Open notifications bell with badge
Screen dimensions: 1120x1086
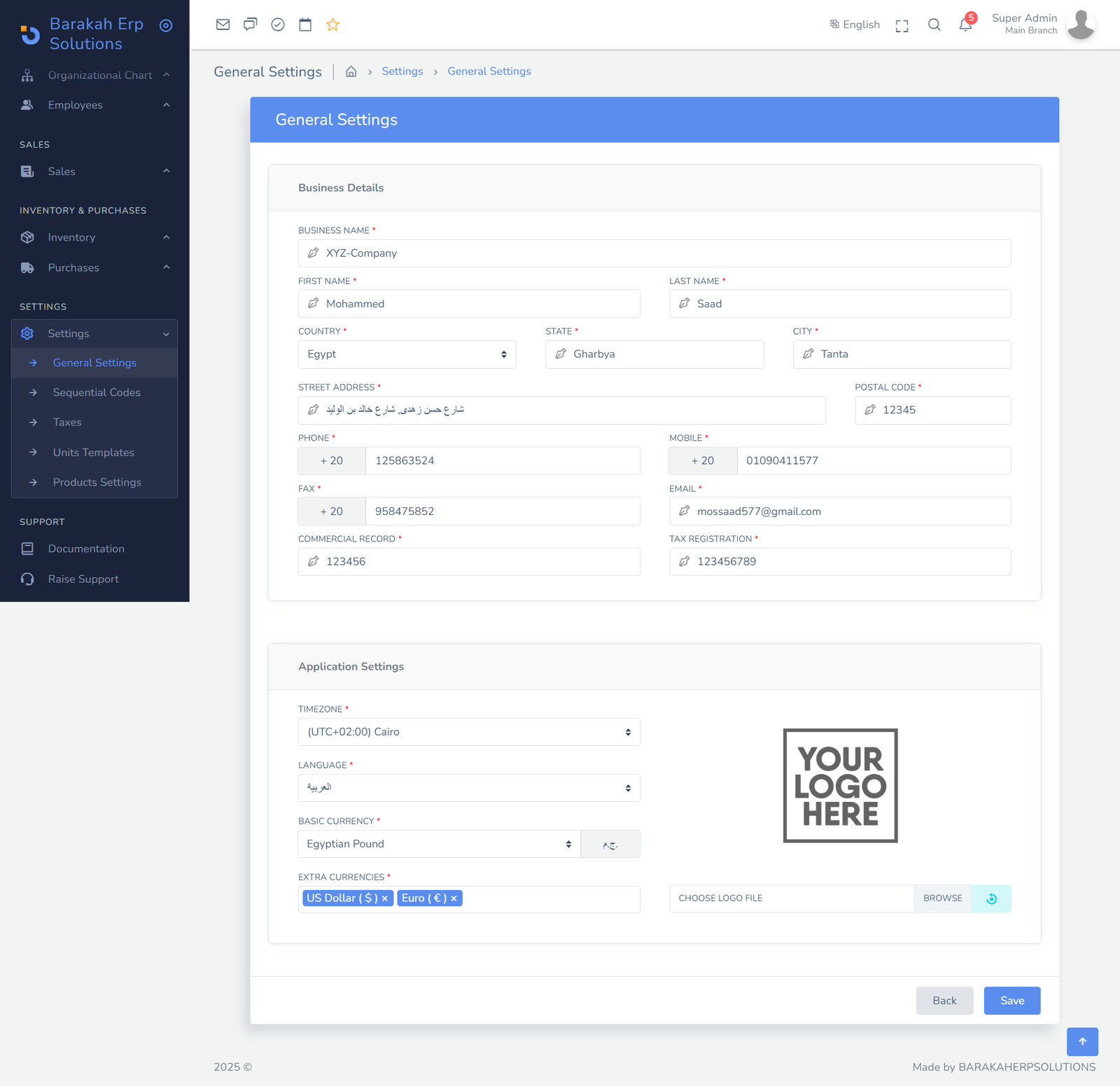(965, 25)
